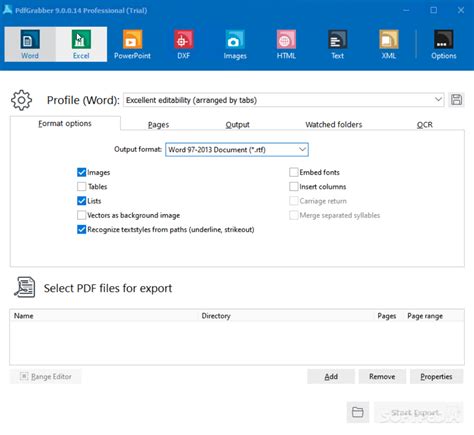The height and width of the screenshot is (435, 474).
Task: Click the Remove button
Action: coord(382,377)
